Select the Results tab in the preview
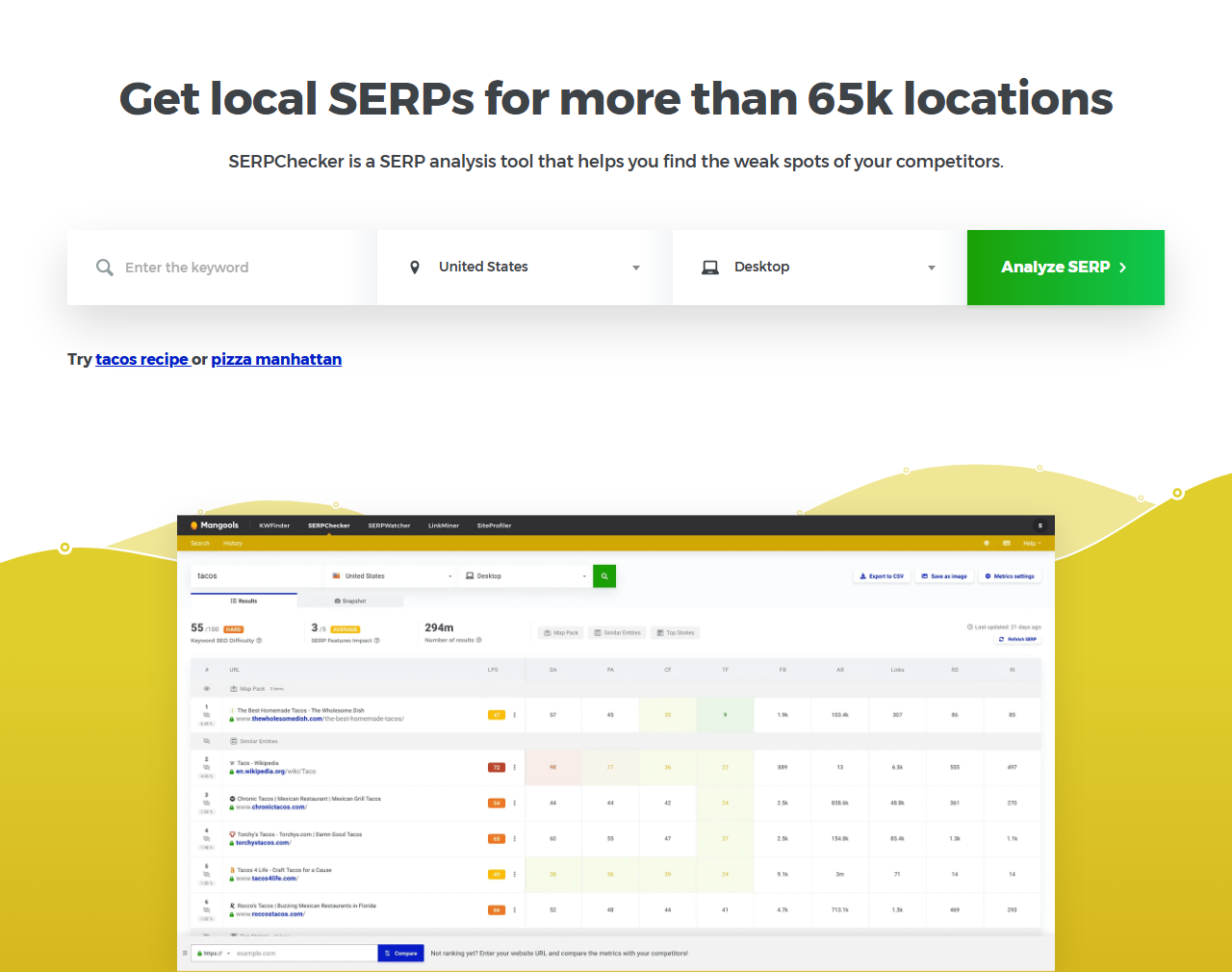 point(244,601)
